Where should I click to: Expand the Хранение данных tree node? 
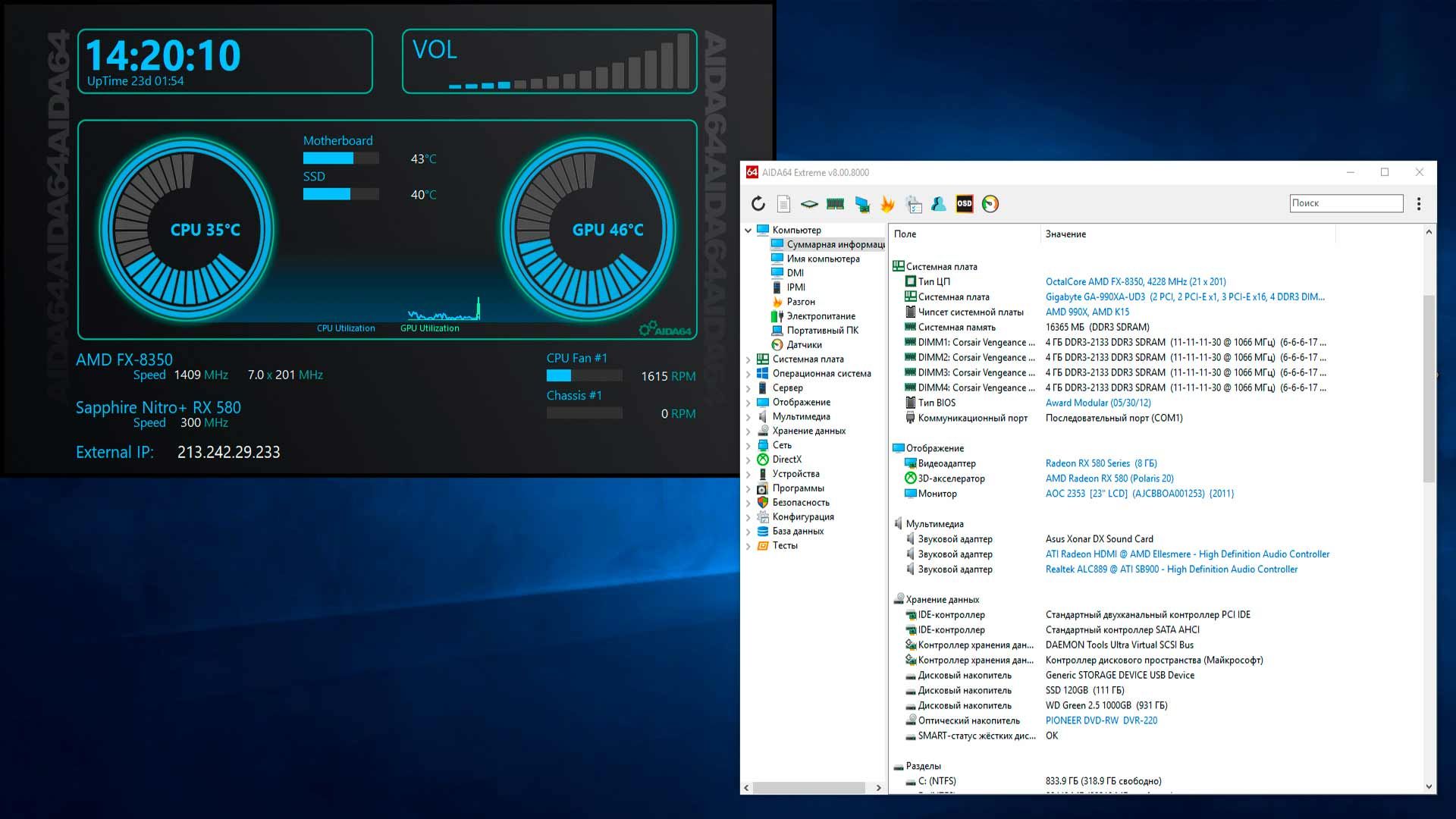click(x=748, y=431)
